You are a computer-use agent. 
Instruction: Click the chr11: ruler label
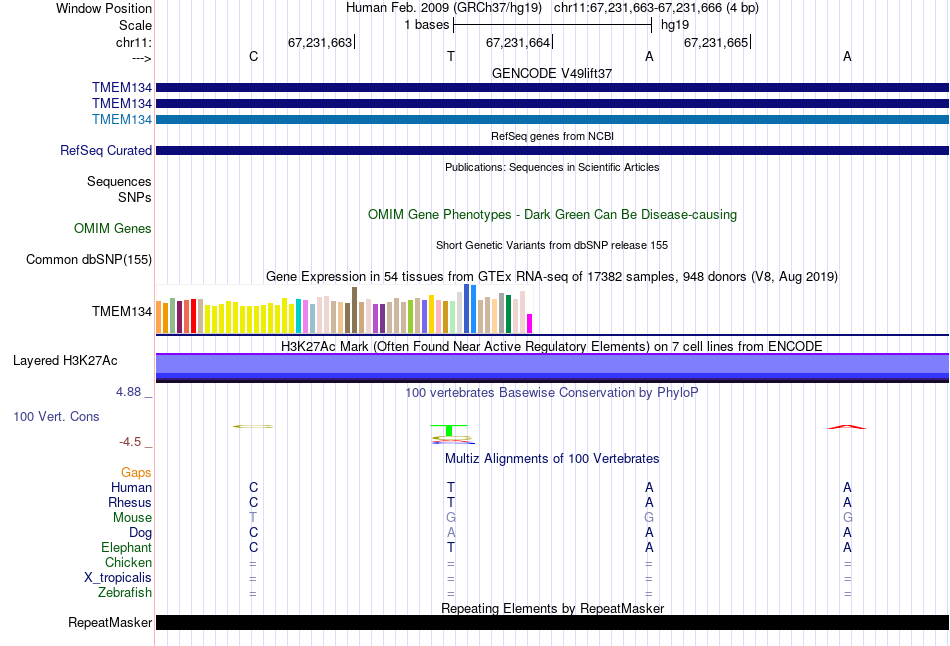pyautogui.click(x=133, y=42)
